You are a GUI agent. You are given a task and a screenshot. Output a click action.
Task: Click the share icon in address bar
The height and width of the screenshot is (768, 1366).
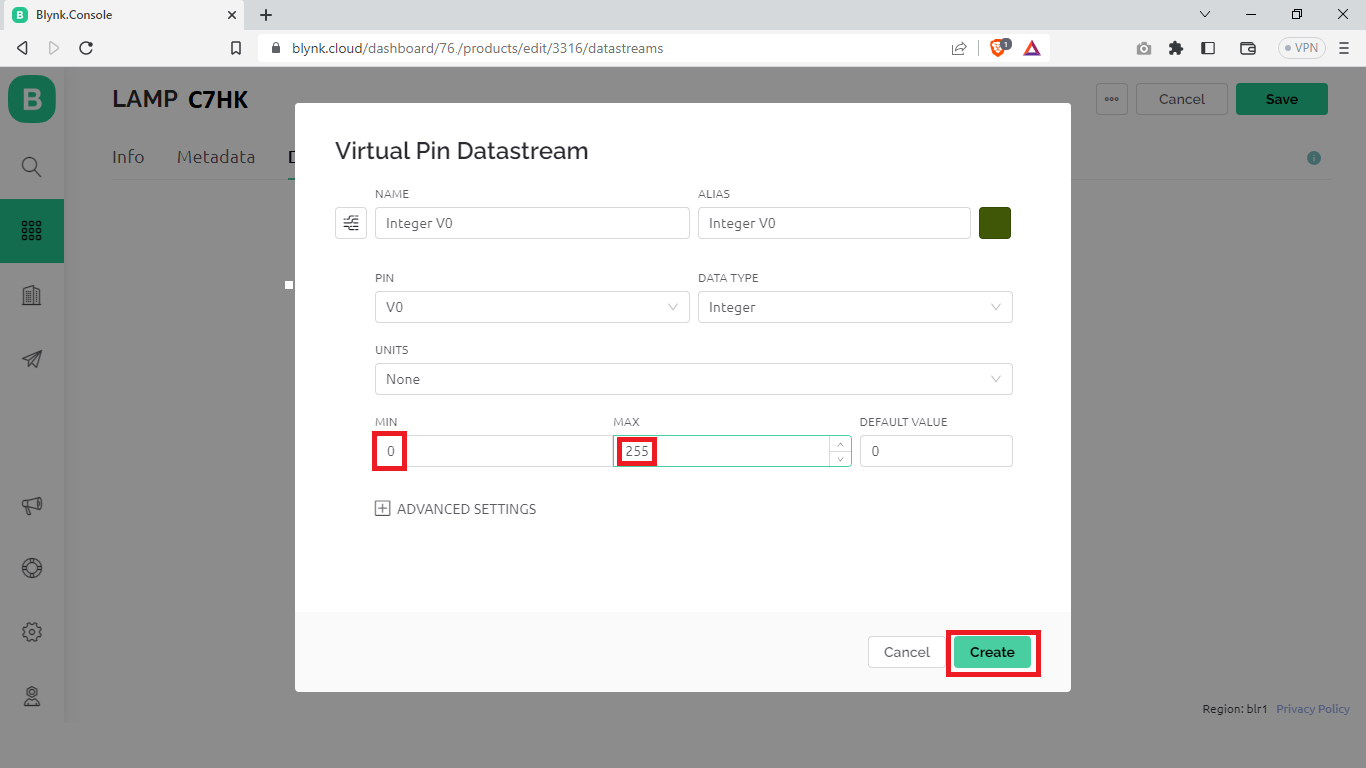point(959,48)
